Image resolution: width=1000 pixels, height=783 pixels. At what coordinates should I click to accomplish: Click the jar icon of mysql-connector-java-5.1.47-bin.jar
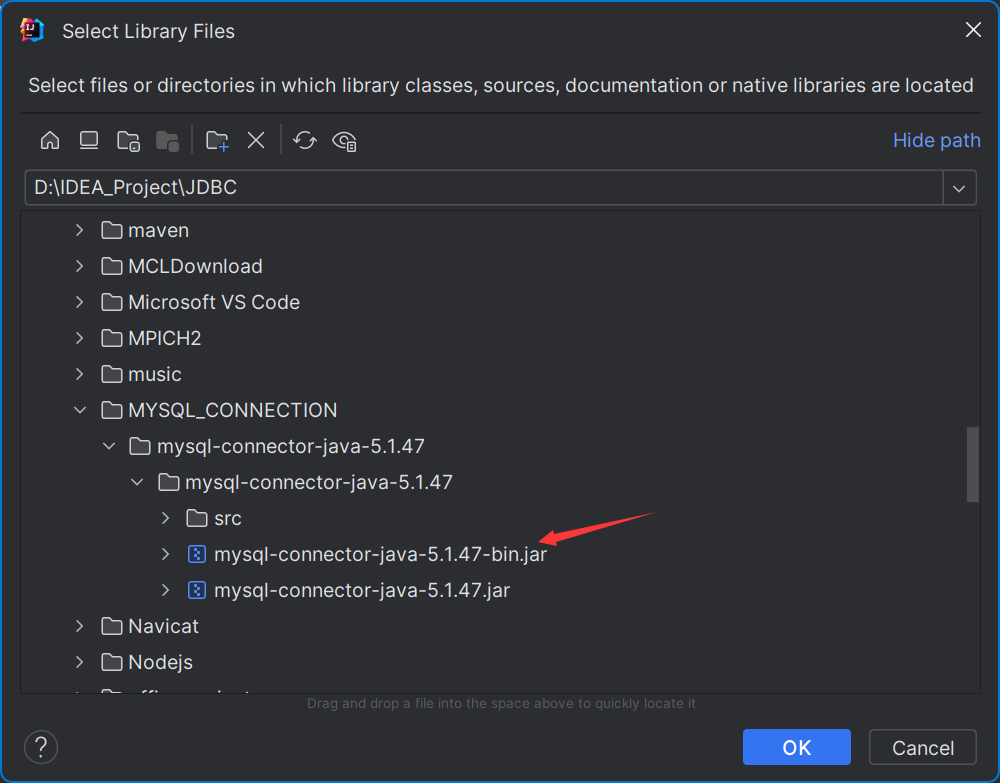(x=197, y=554)
